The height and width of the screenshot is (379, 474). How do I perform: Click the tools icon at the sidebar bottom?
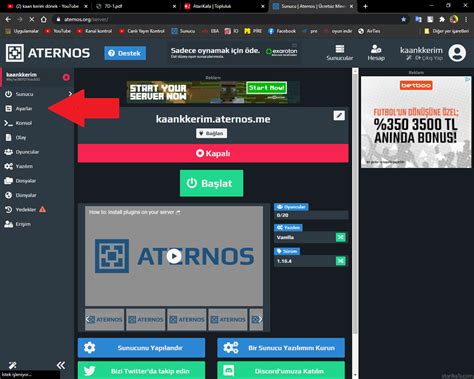(13, 365)
